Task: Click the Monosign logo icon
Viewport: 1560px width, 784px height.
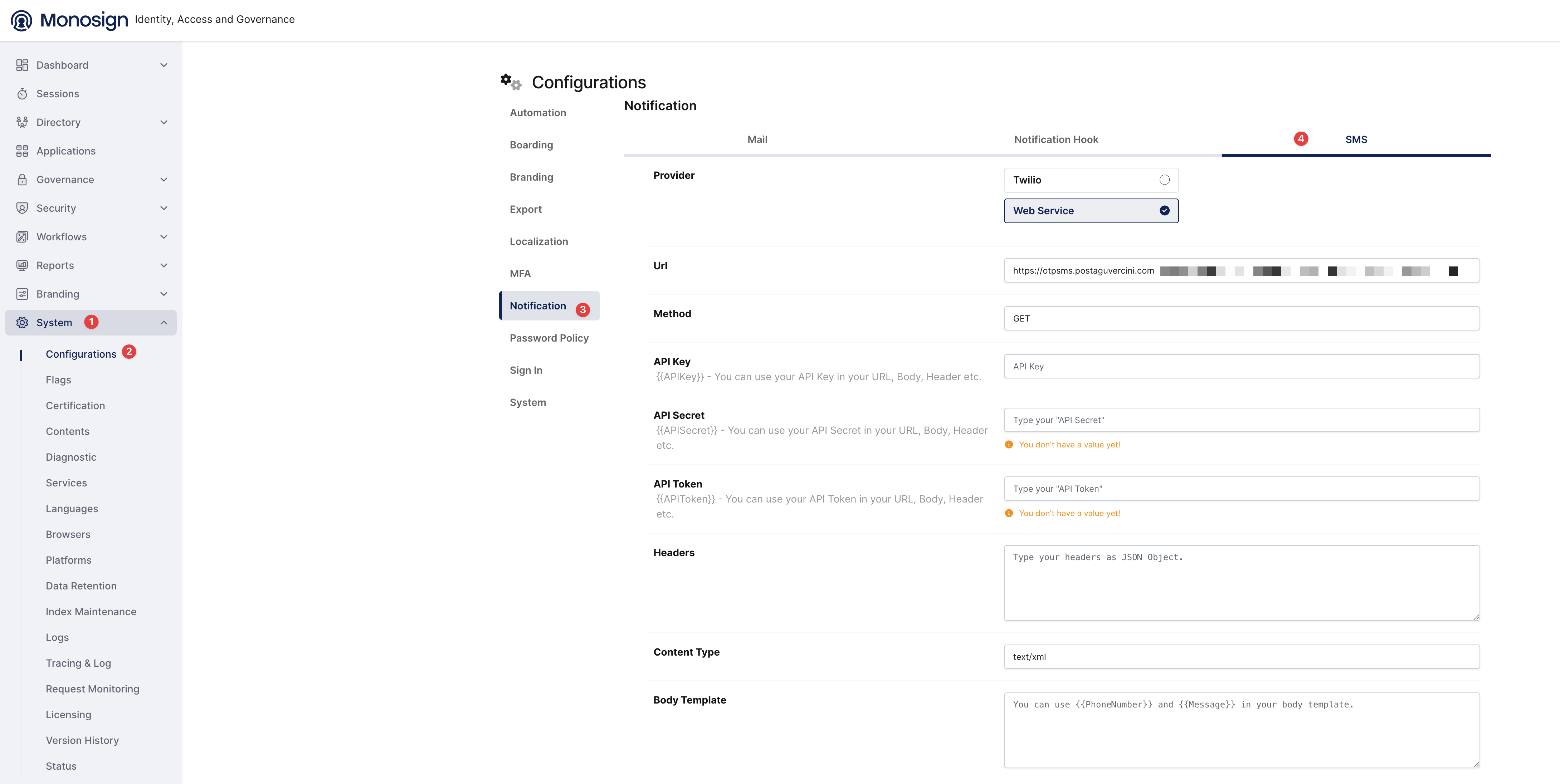Action: [x=21, y=20]
